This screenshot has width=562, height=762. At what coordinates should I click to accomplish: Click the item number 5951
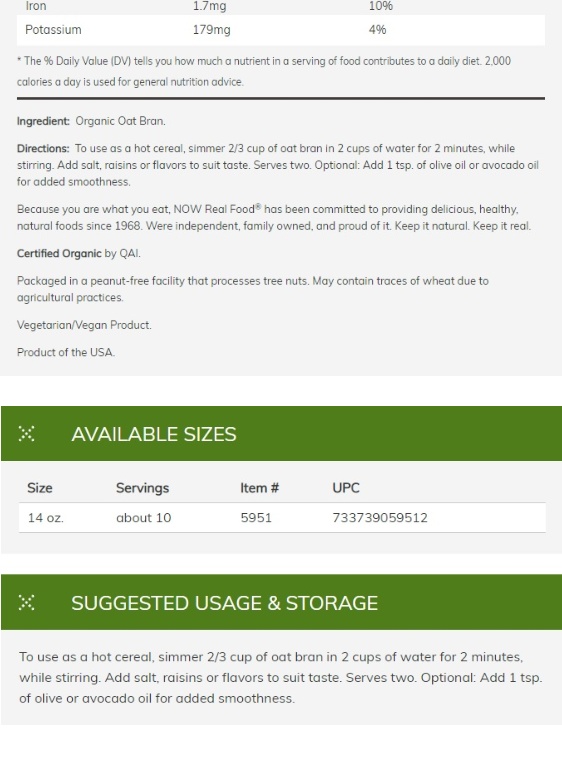pyautogui.click(x=256, y=518)
